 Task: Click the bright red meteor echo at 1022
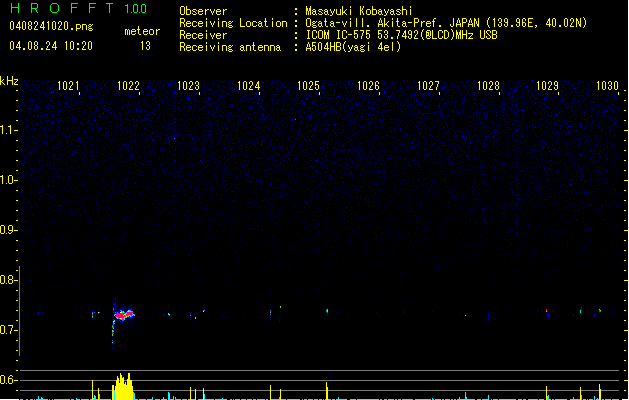click(124, 314)
